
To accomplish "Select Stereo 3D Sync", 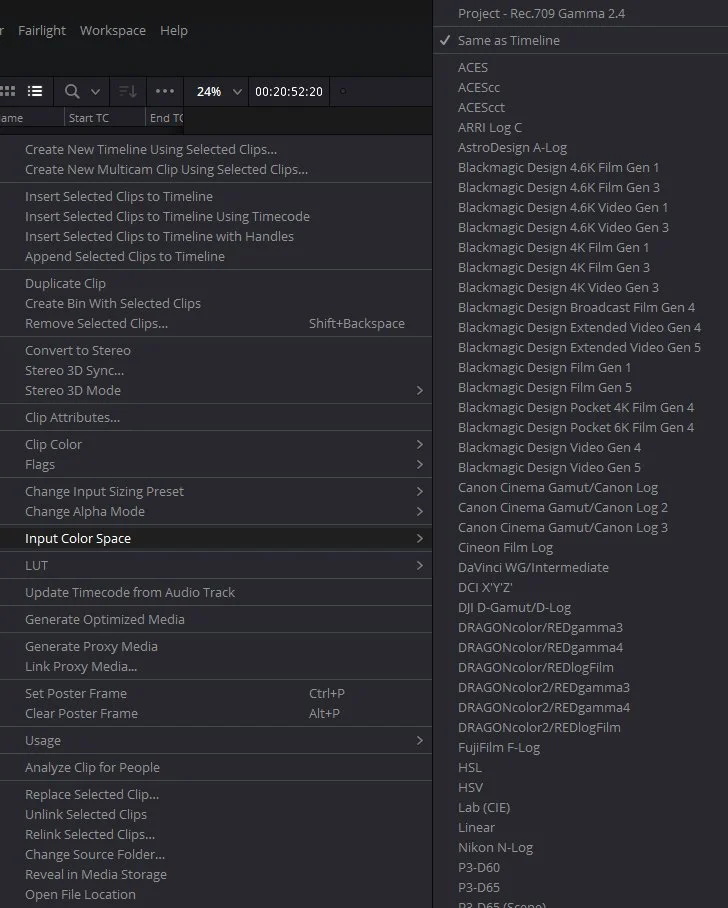I will tap(74, 371).
